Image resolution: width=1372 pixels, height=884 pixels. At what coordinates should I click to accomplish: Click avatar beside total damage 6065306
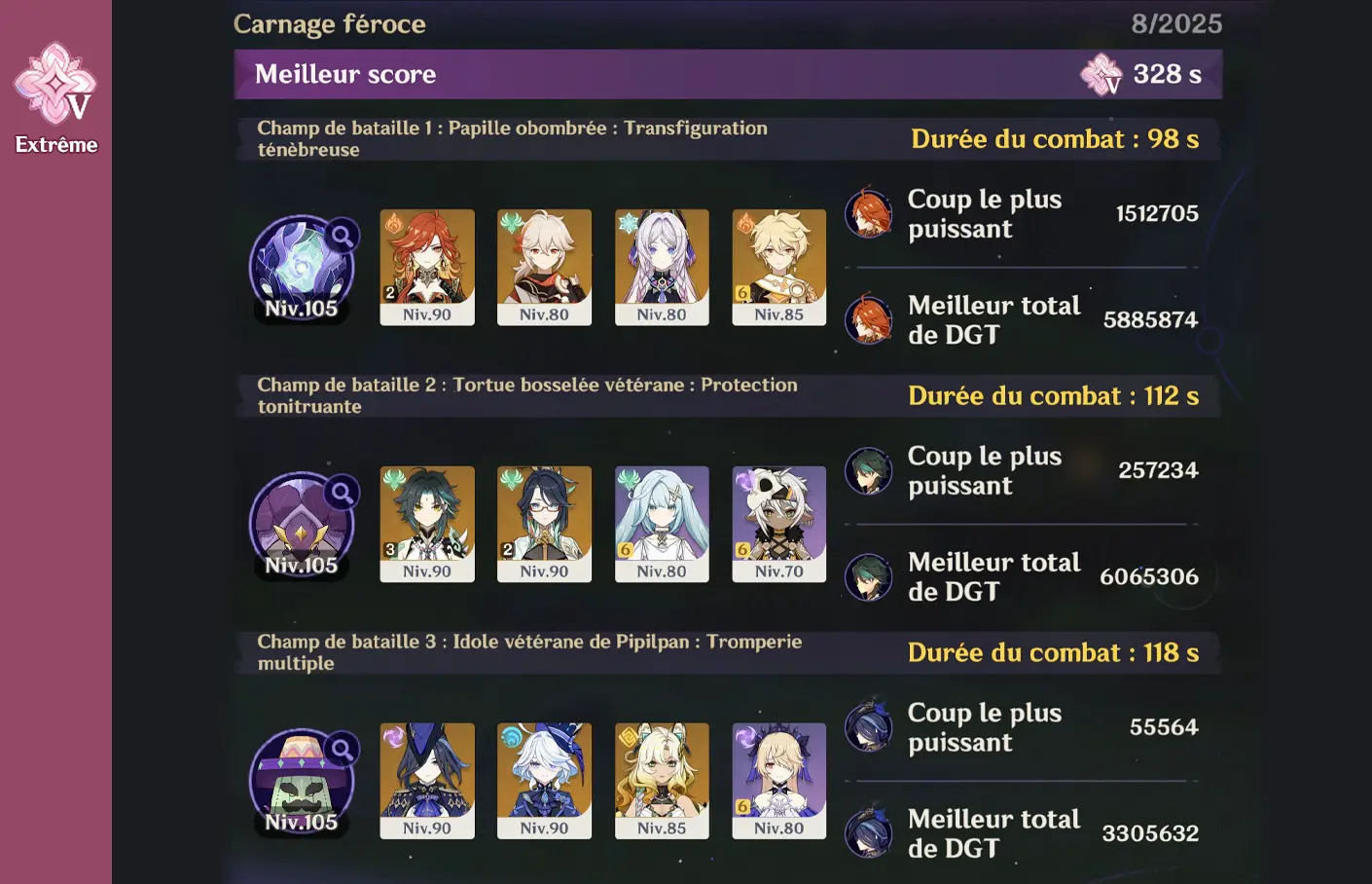coord(868,576)
